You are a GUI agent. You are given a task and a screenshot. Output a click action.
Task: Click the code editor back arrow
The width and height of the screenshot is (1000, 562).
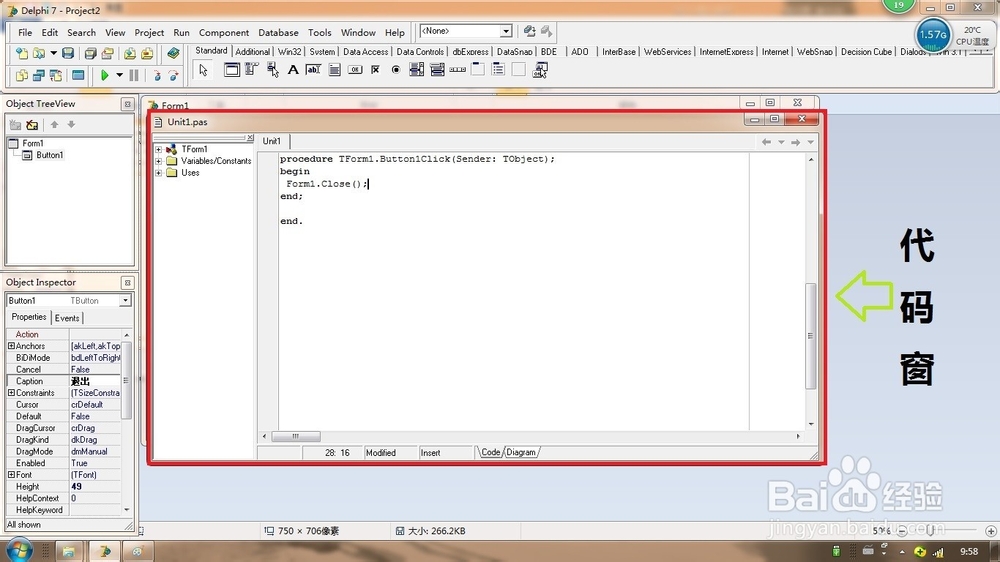click(x=766, y=142)
